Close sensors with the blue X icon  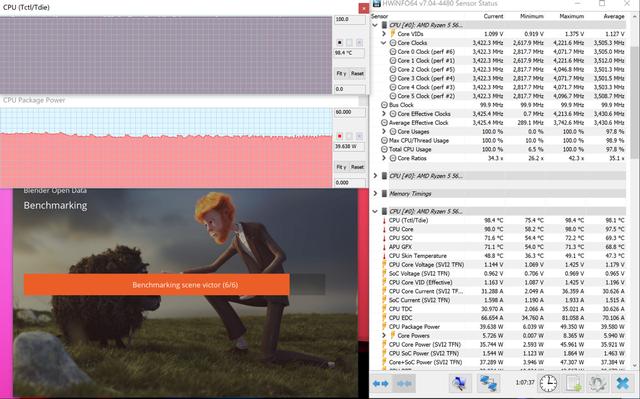[622, 383]
